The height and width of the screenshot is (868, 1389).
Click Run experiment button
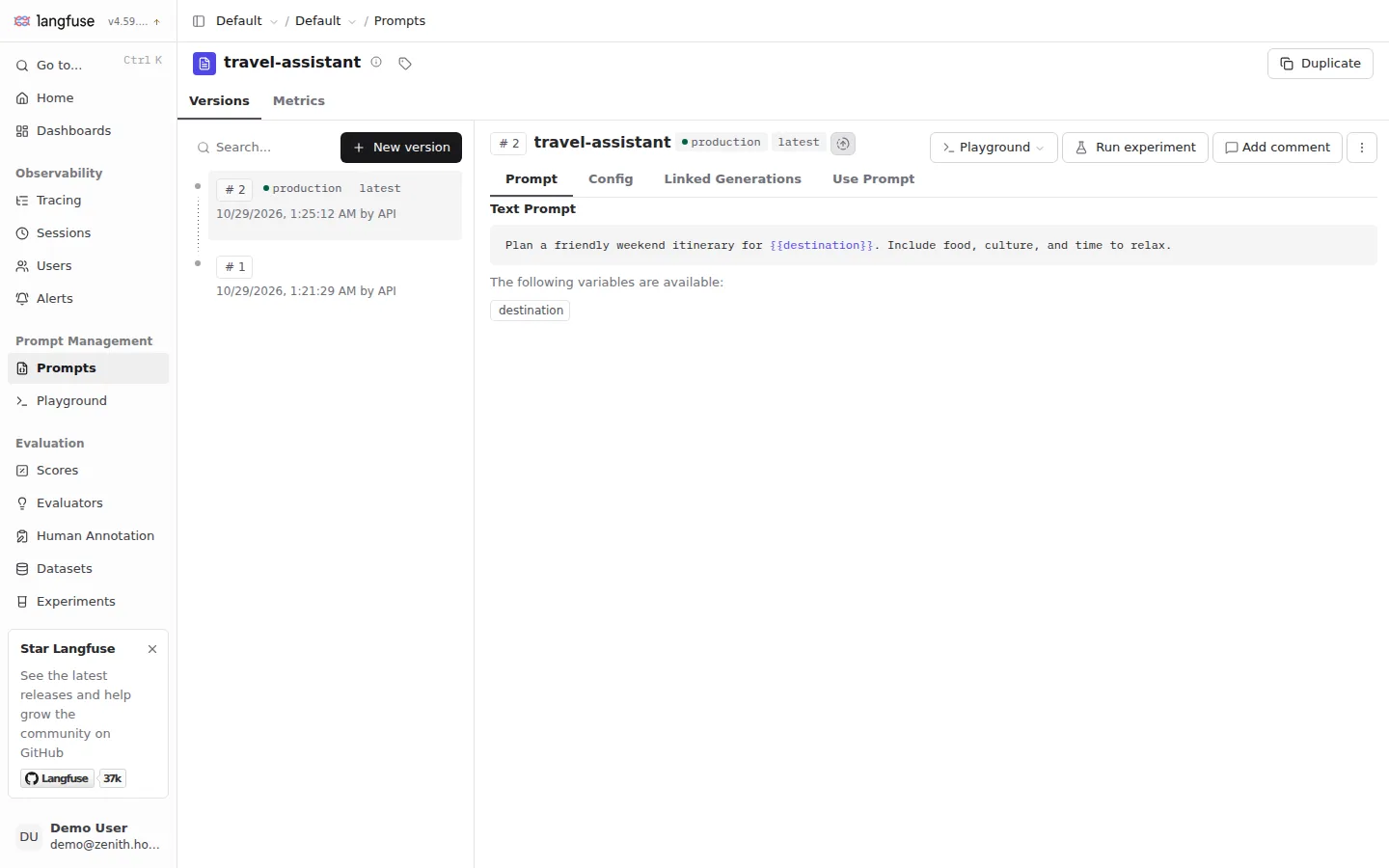click(x=1135, y=148)
